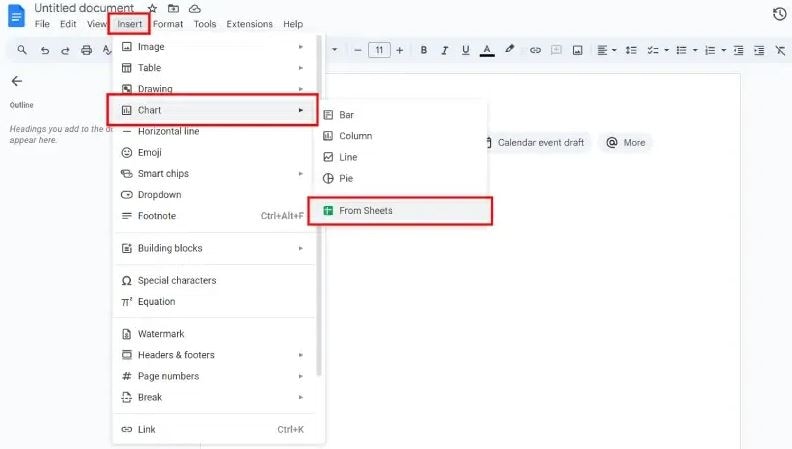Insert a link from the toolbar

click(535, 50)
